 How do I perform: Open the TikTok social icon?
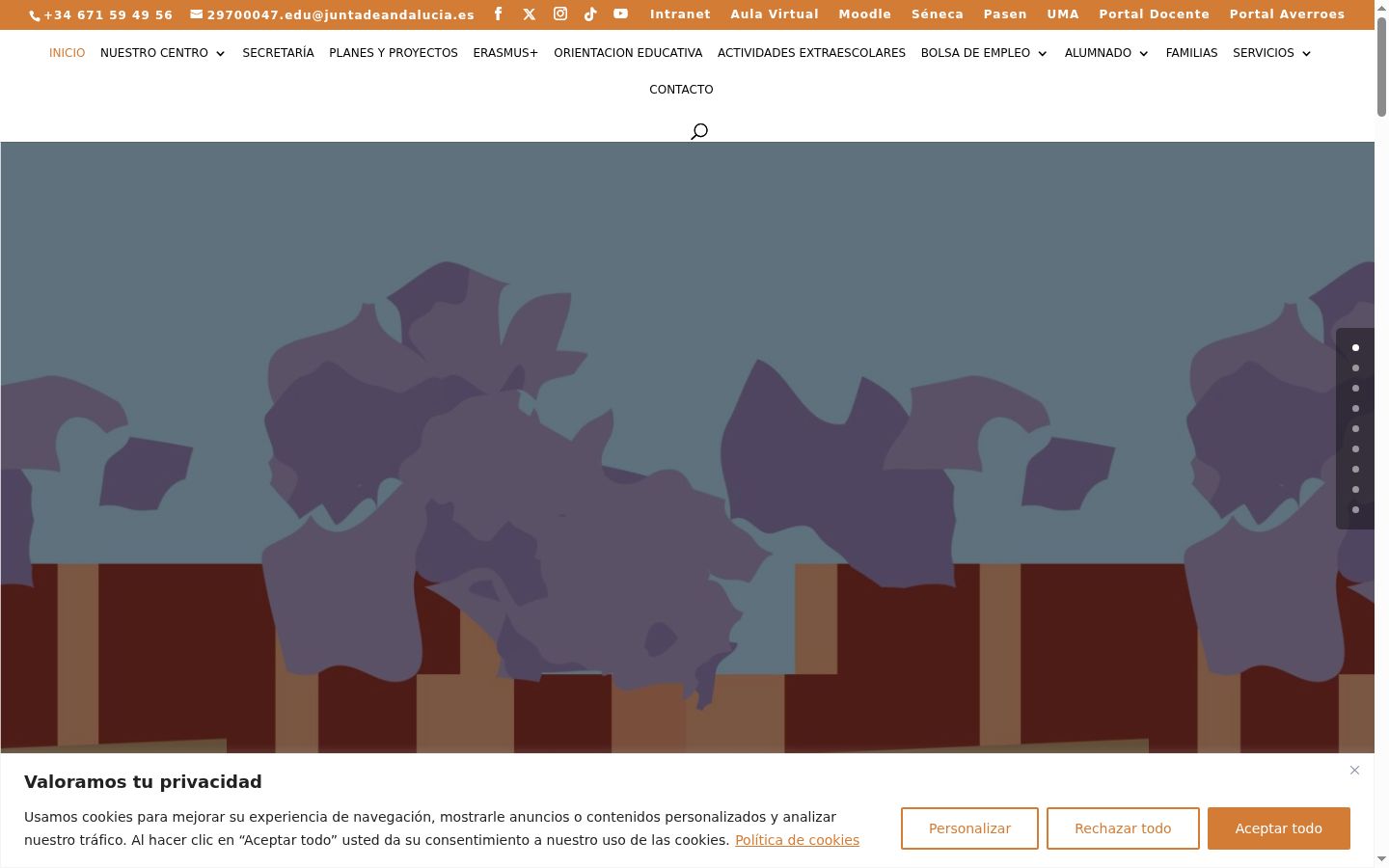(590, 14)
